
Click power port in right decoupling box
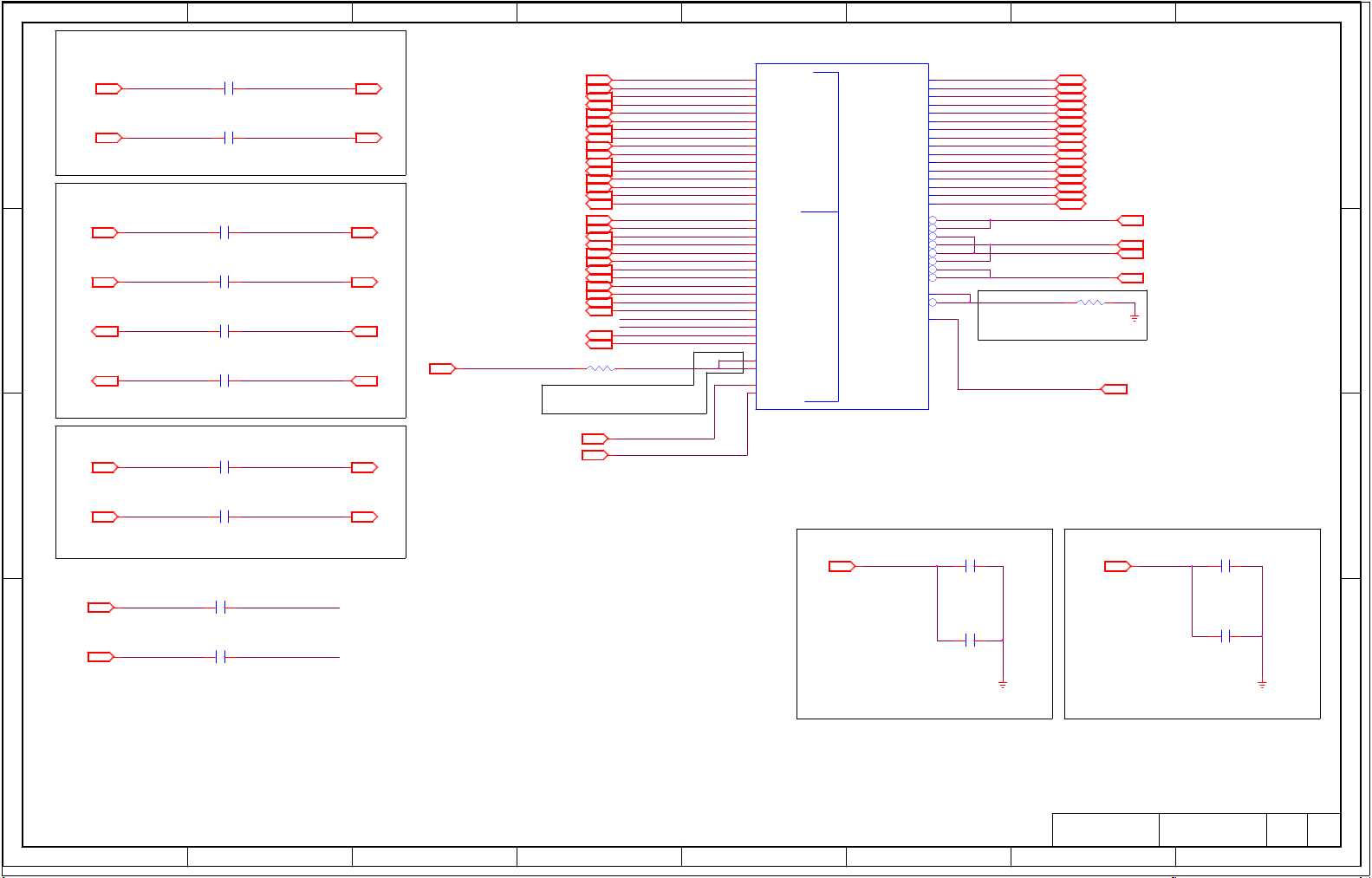[x=1118, y=566]
